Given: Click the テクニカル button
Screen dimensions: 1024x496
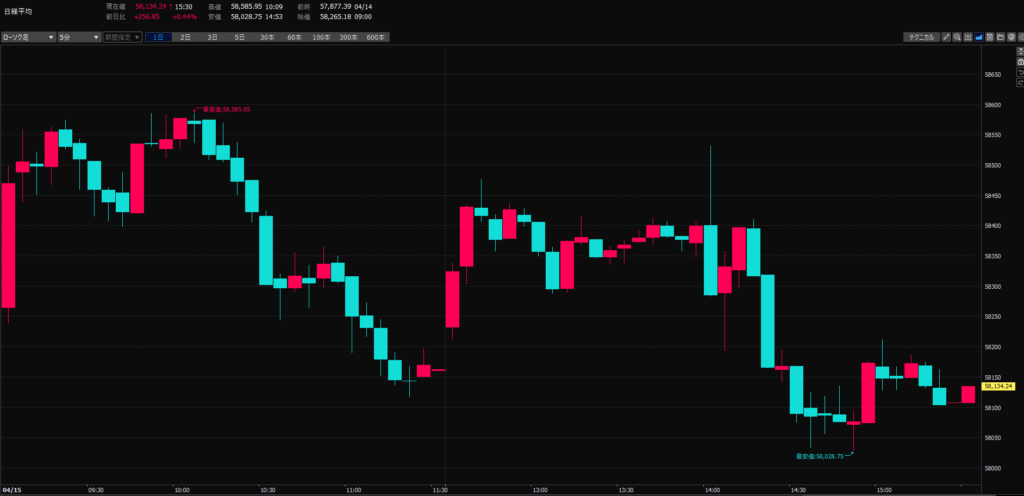Looking at the screenshot, I should click(x=920, y=37).
